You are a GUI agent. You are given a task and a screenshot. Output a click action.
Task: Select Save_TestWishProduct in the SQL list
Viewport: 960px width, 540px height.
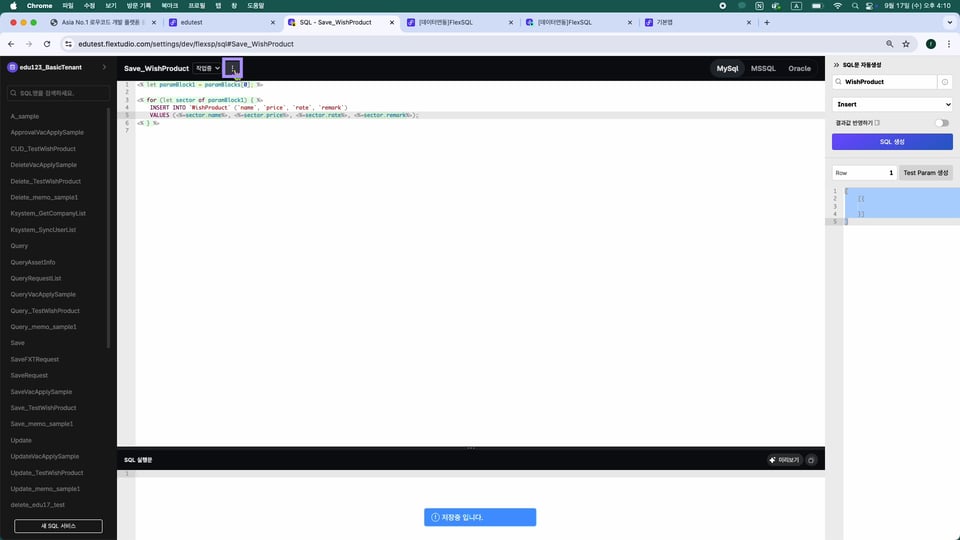point(43,408)
